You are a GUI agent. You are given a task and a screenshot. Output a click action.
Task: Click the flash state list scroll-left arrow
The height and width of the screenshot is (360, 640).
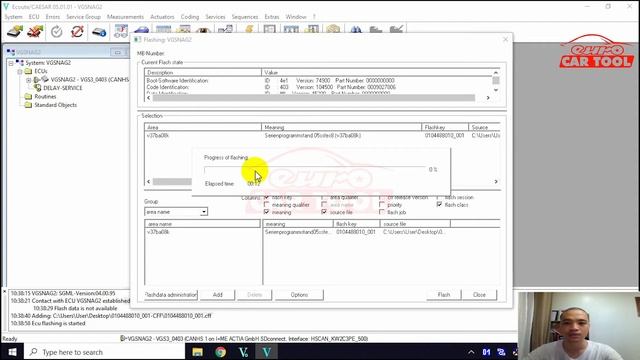(149, 98)
